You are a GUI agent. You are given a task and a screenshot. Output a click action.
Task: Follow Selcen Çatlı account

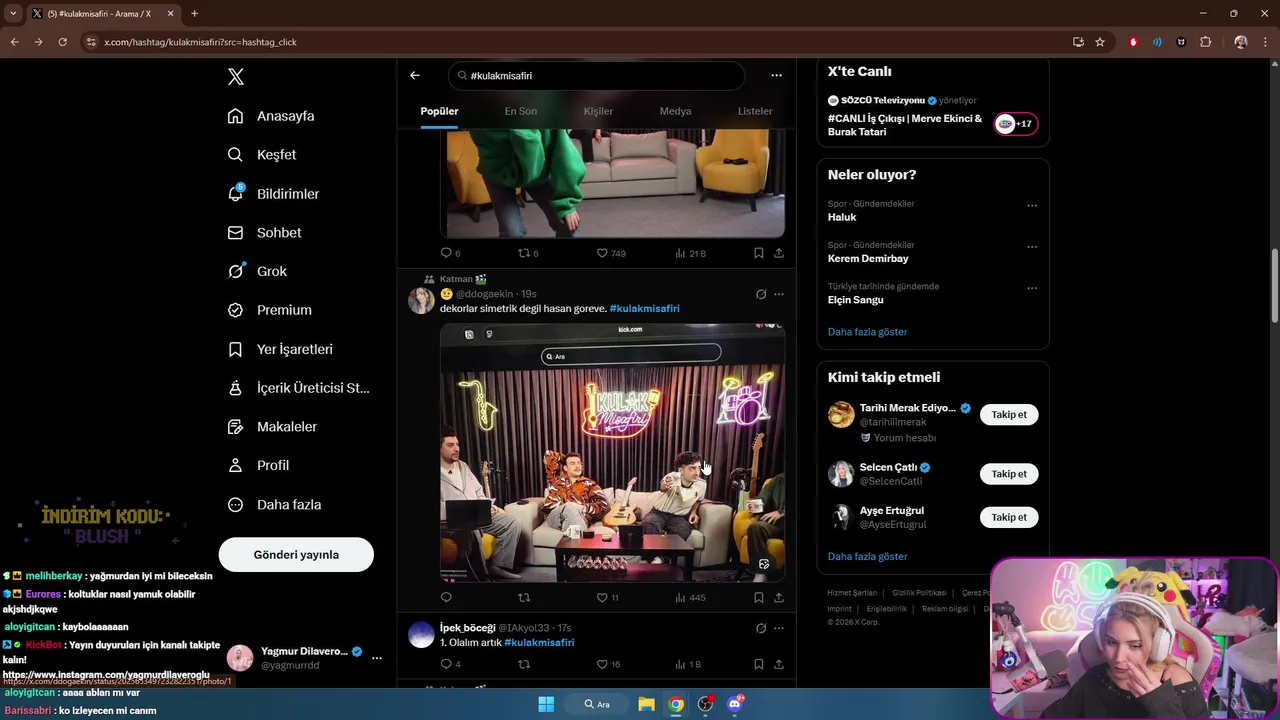pyautogui.click(x=1009, y=474)
